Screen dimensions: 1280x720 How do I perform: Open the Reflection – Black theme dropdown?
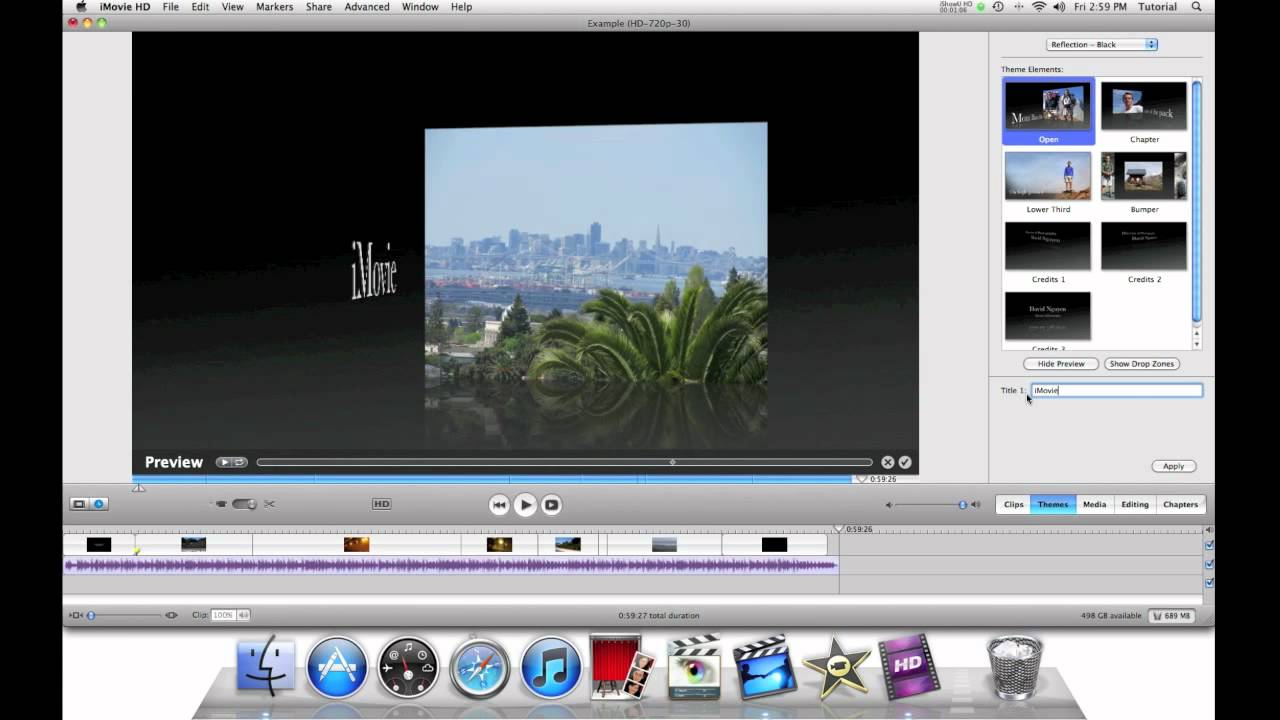(x=1101, y=44)
